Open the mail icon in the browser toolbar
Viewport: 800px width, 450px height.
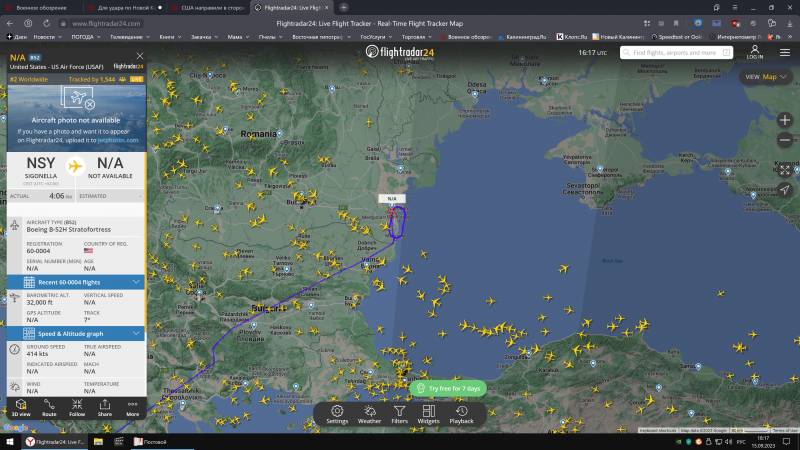point(716,23)
